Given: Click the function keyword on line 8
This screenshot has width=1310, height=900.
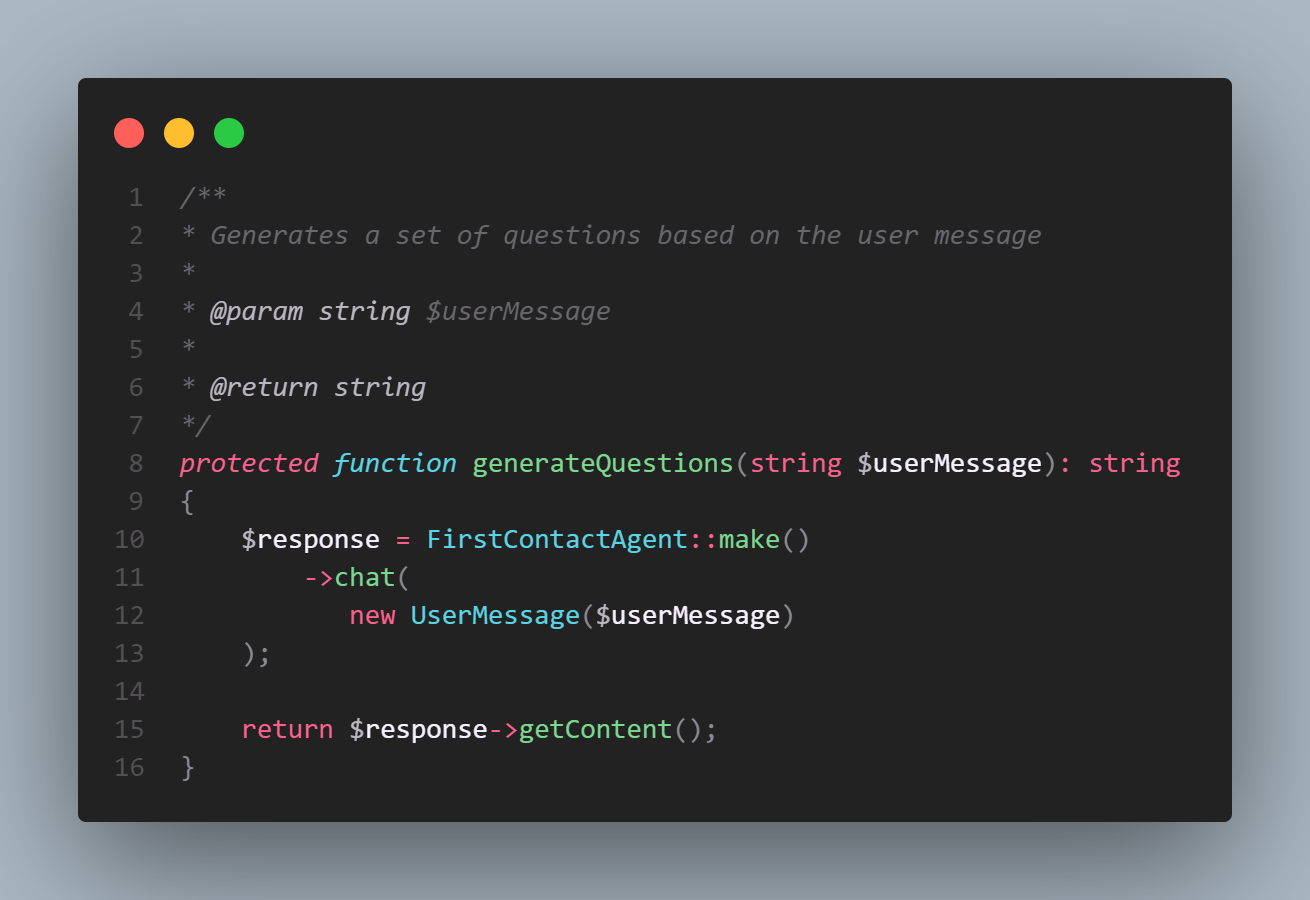Looking at the screenshot, I should pyautogui.click(x=395, y=463).
